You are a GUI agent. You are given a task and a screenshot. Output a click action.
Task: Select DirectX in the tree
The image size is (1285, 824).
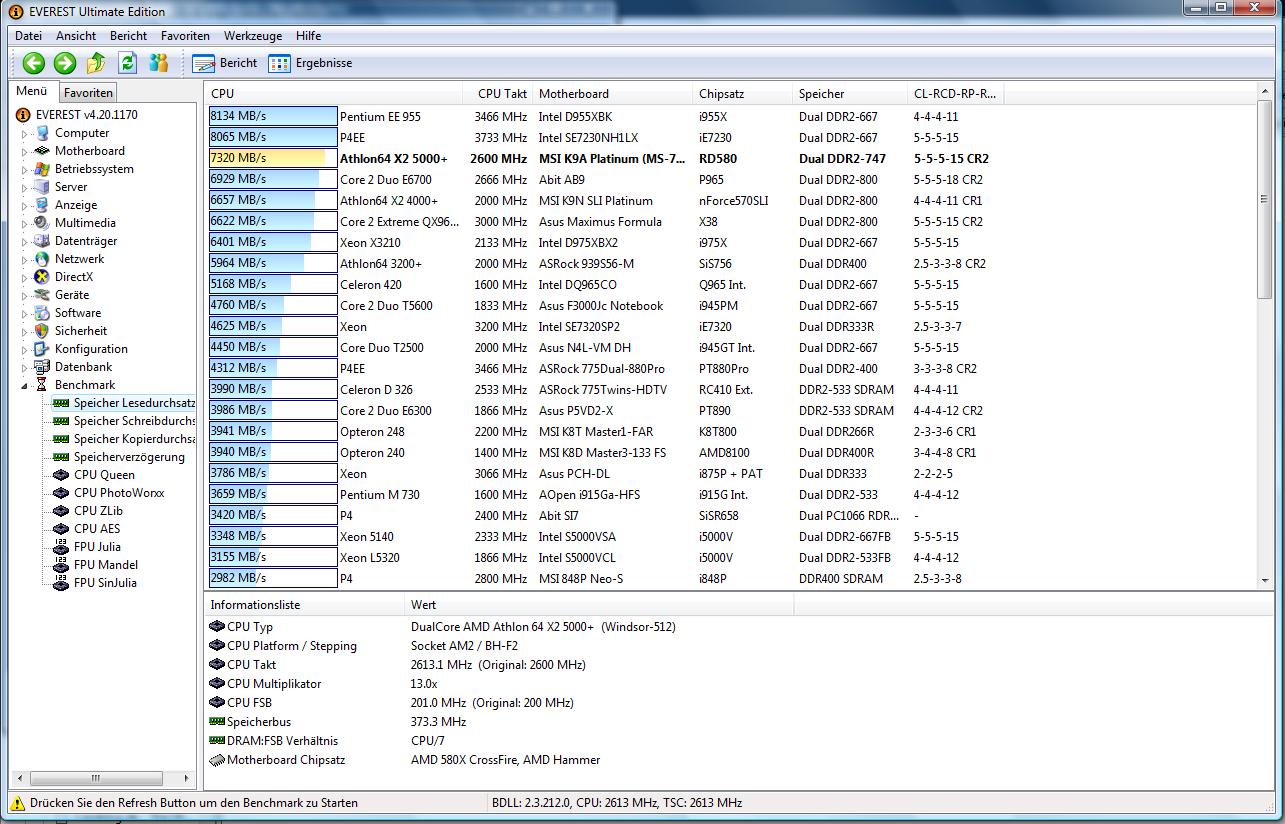click(x=74, y=277)
